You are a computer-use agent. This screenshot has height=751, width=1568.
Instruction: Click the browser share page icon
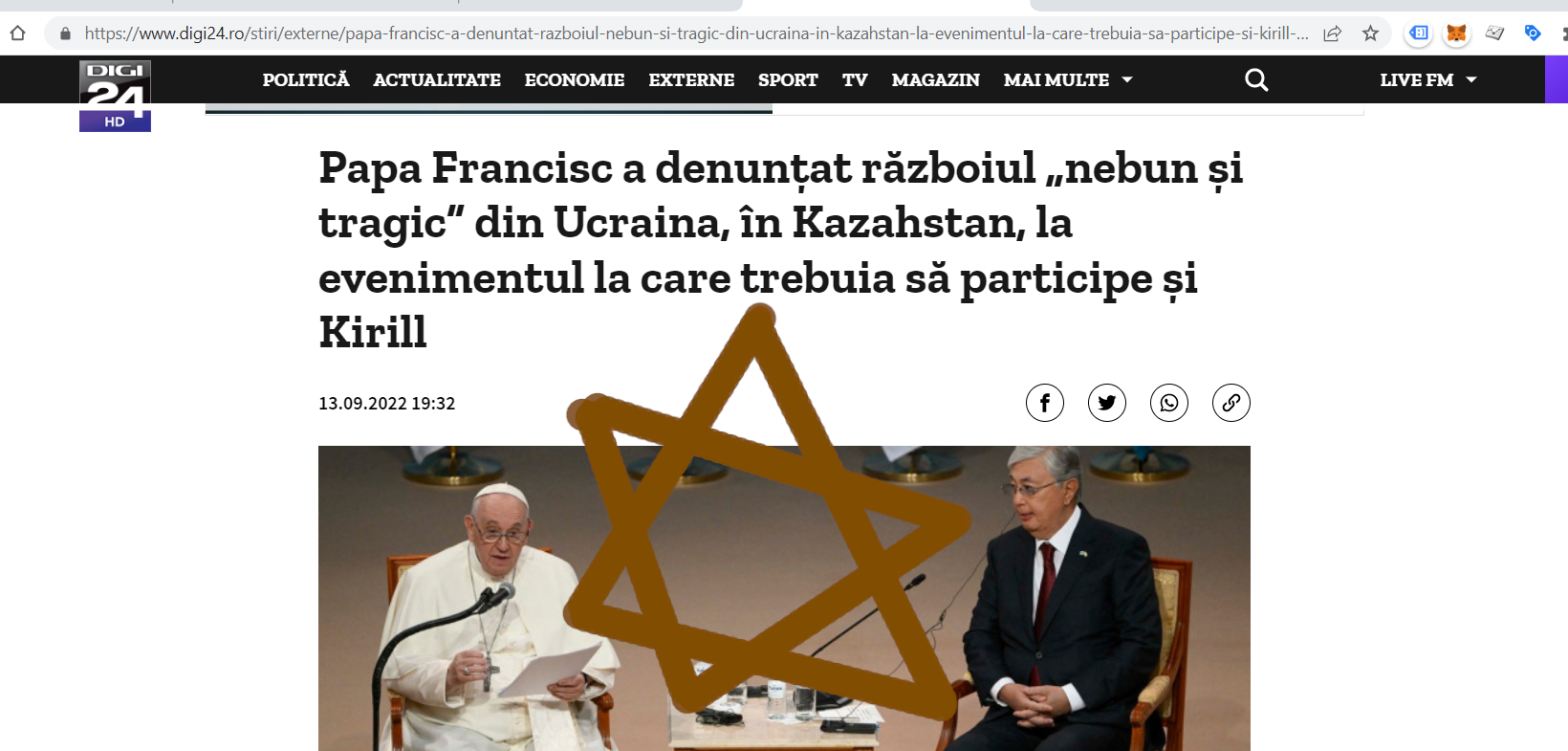pos(1332,33)
